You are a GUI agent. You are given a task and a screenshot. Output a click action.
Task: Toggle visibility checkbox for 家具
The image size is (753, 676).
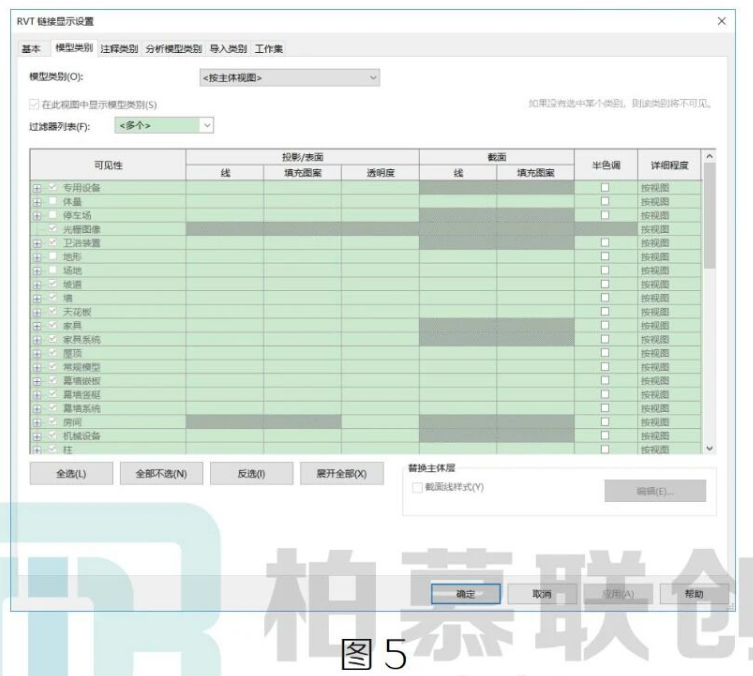coord(53,325)
